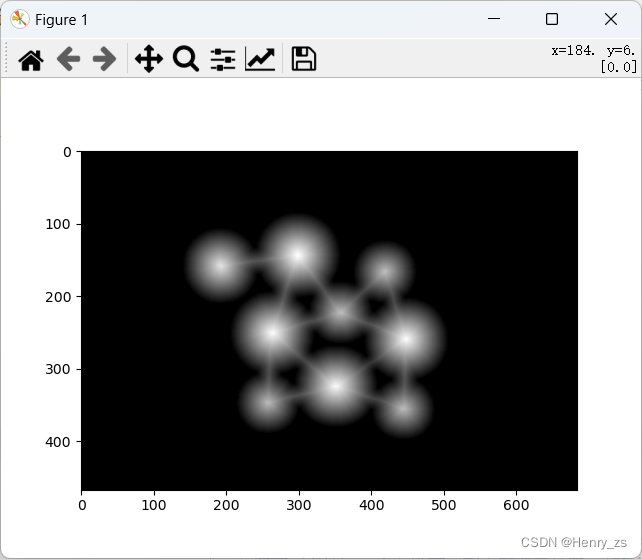The height and width of the screenshot is (559, 642).
Task: Save the figure with the floppy disk icon
Action: click(x=303, y=59)
